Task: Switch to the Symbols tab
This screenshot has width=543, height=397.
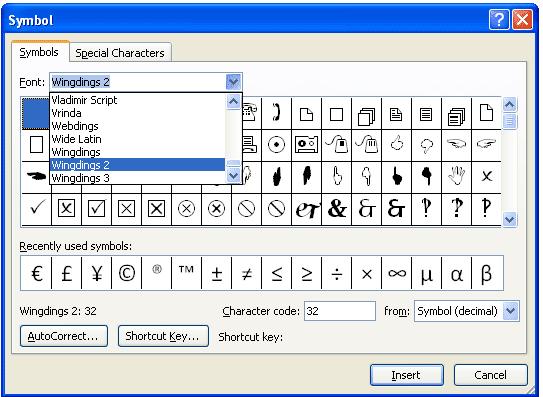Action: 39,52
